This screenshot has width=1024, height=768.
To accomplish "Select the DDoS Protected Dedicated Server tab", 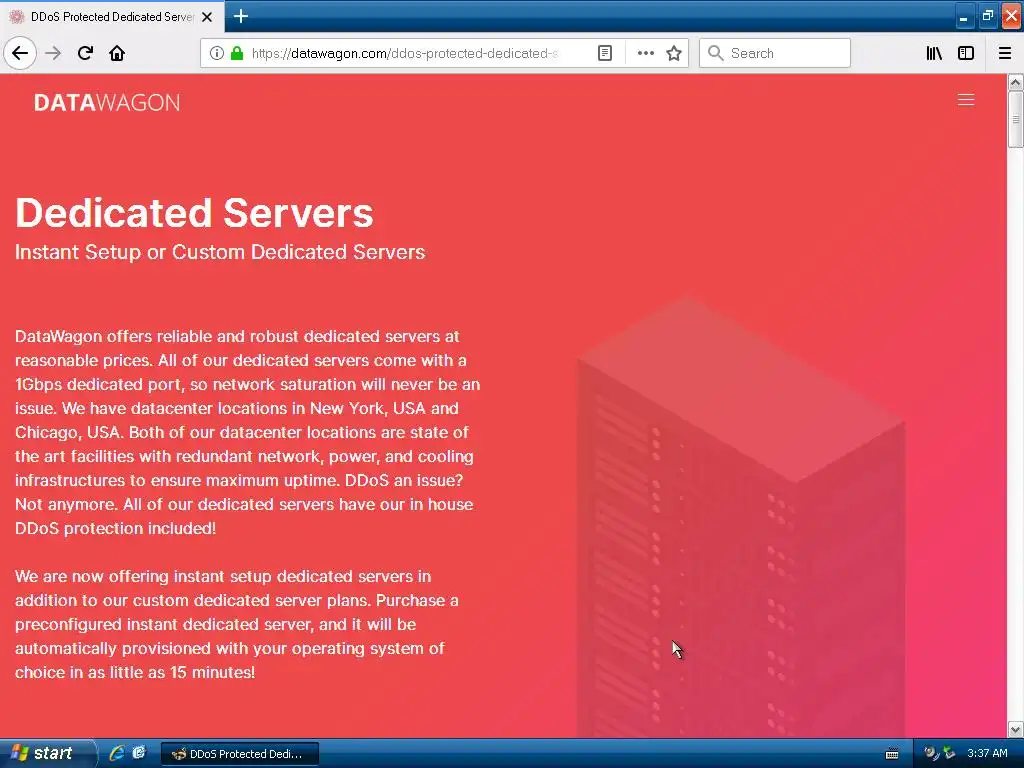I will 112,16.
